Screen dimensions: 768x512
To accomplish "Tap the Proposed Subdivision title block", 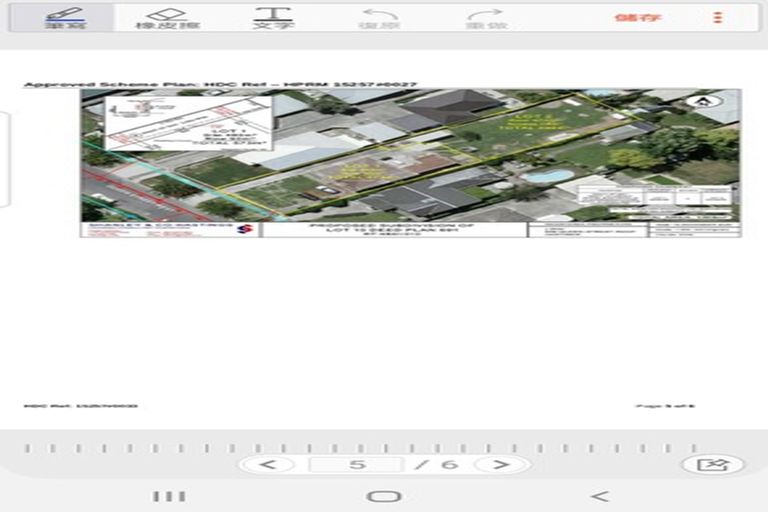I will [x=393, y=229].
